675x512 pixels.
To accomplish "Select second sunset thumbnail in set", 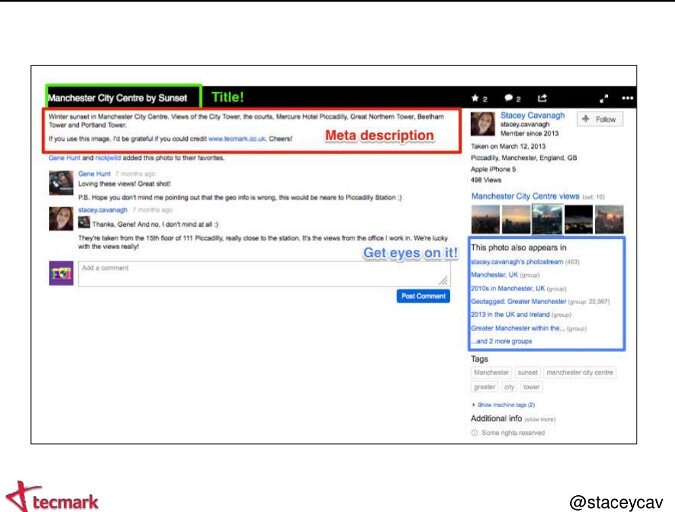I will (x=516, y=219).
